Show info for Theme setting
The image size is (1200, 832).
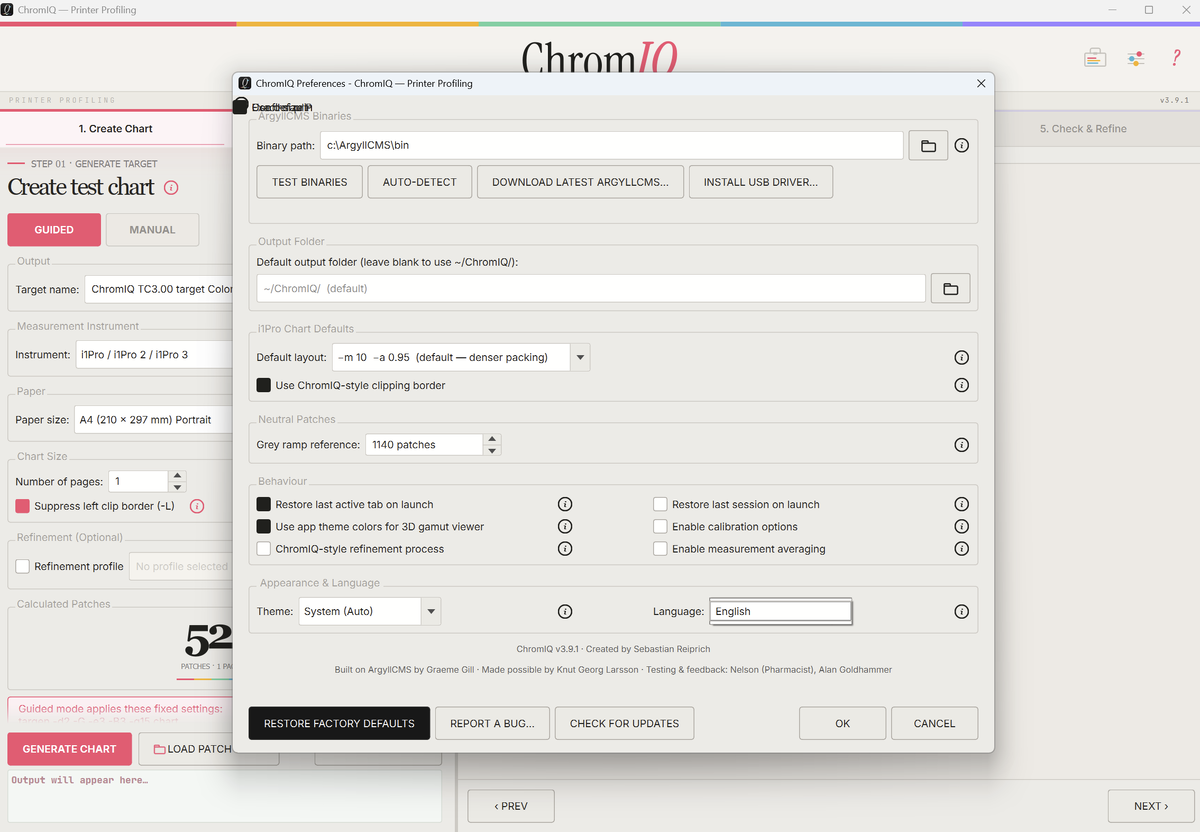565,611
